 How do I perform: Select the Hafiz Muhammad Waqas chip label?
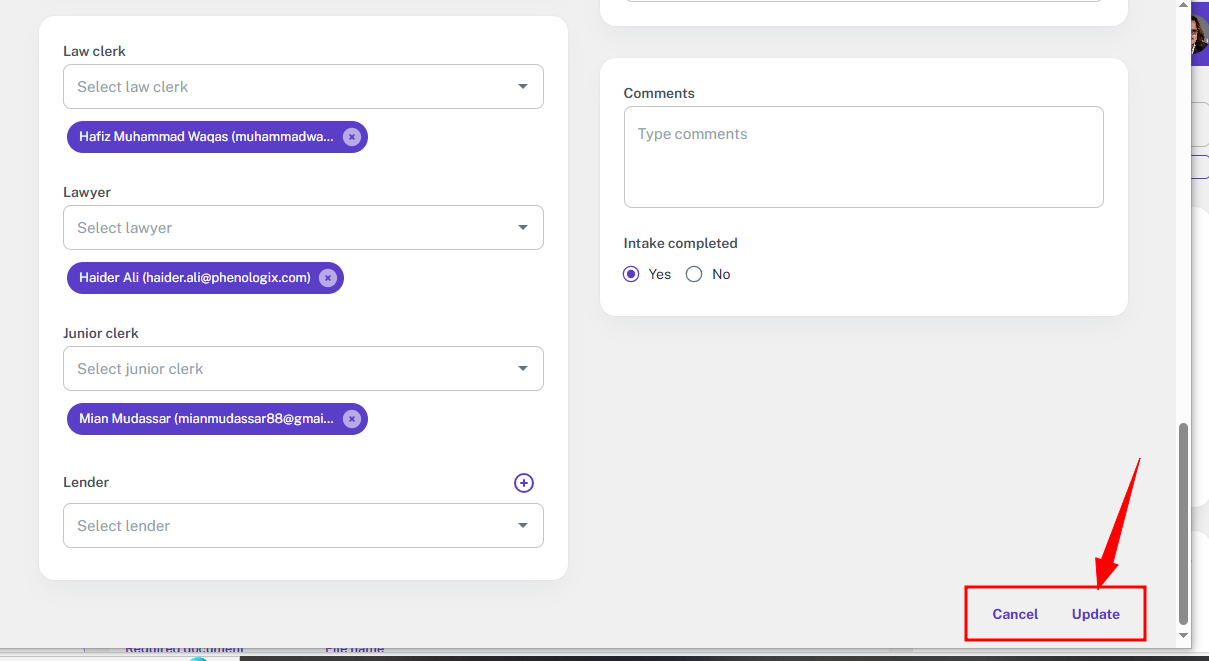pyautogui.click(x=207, y=137)
